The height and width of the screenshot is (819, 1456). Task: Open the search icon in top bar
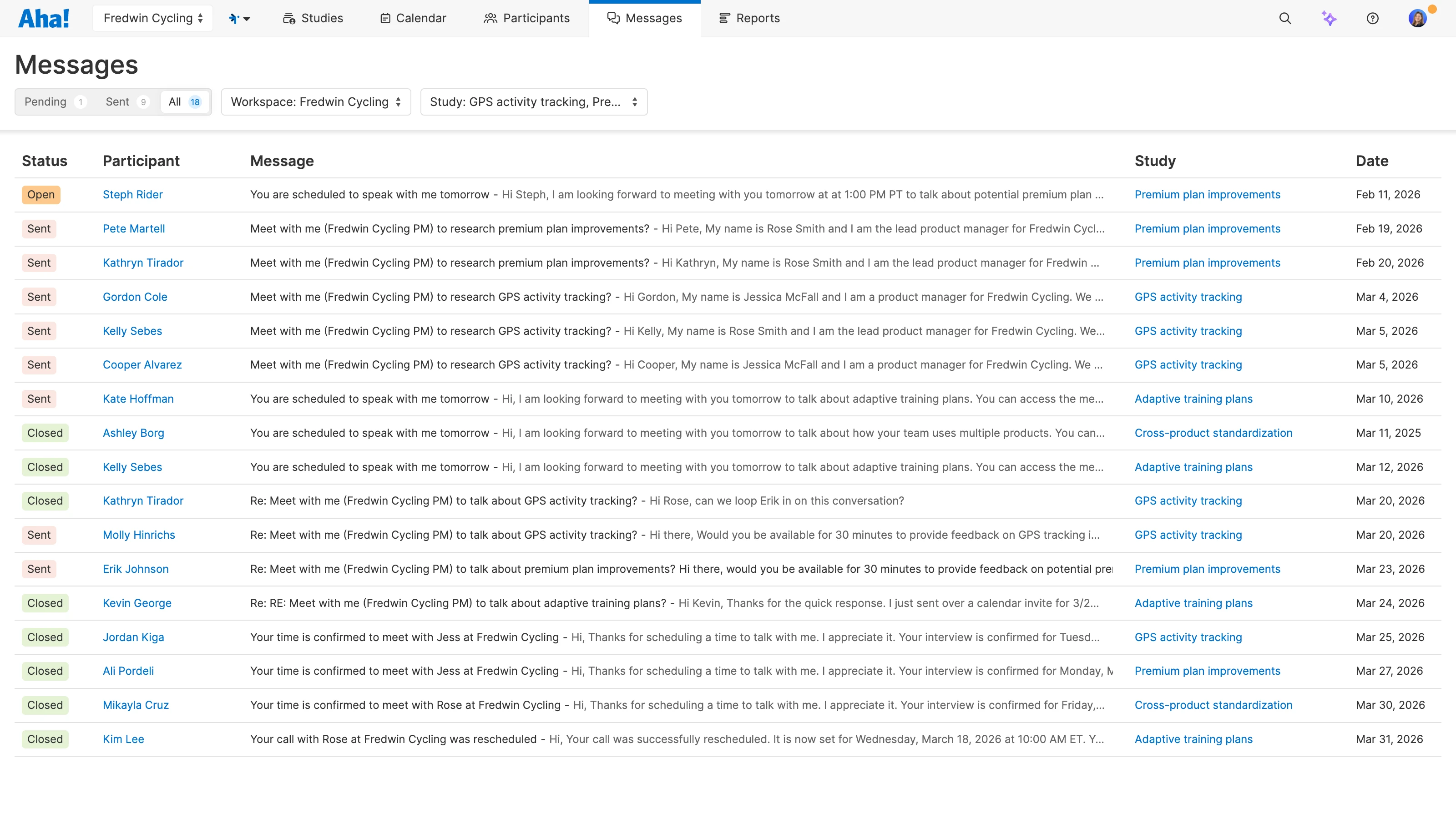tap(1285, 18)
